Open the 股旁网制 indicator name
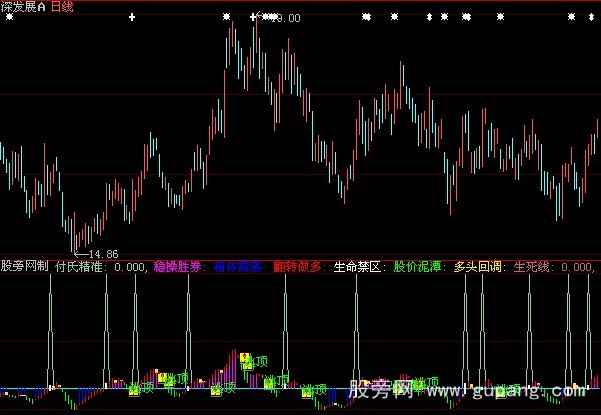The width and height of the screenshot is (601, 415). 25,267
